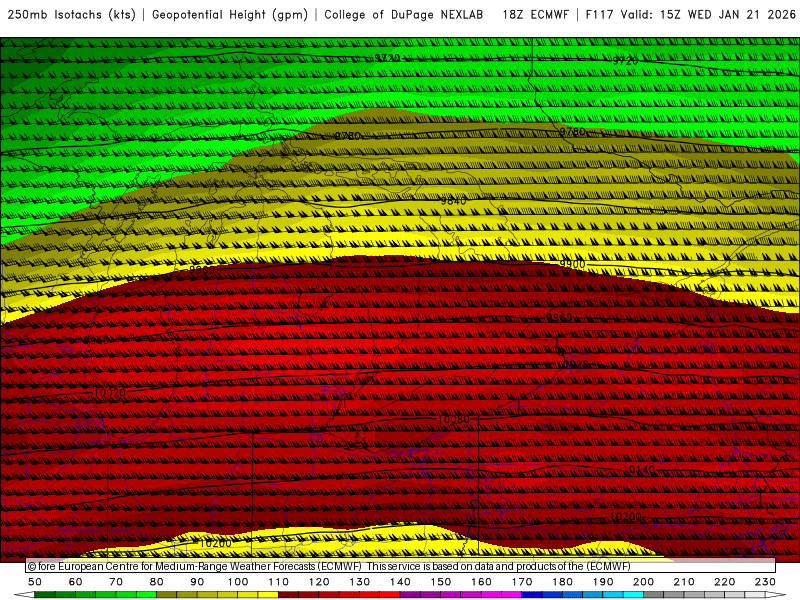Click the legend value 50
Viewport: 800px width, 600px height.
tap(35, 582)
